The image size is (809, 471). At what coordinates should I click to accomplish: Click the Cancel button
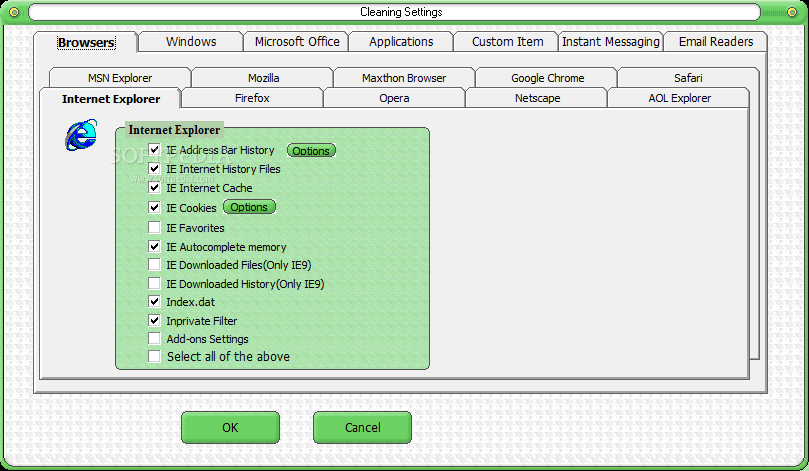(362, 427)
